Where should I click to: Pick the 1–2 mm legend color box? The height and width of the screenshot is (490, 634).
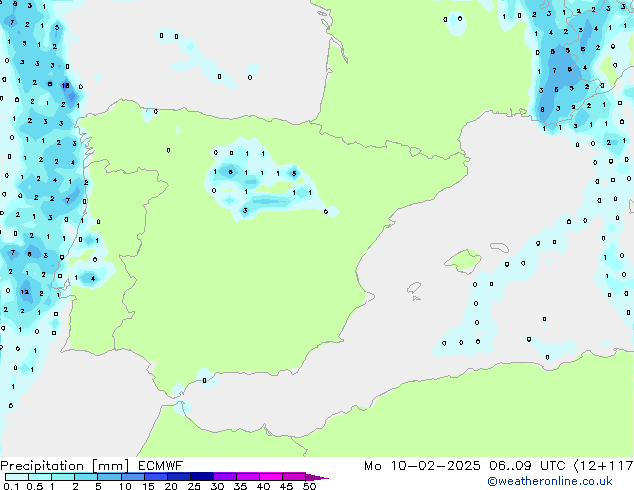(63, 477)
